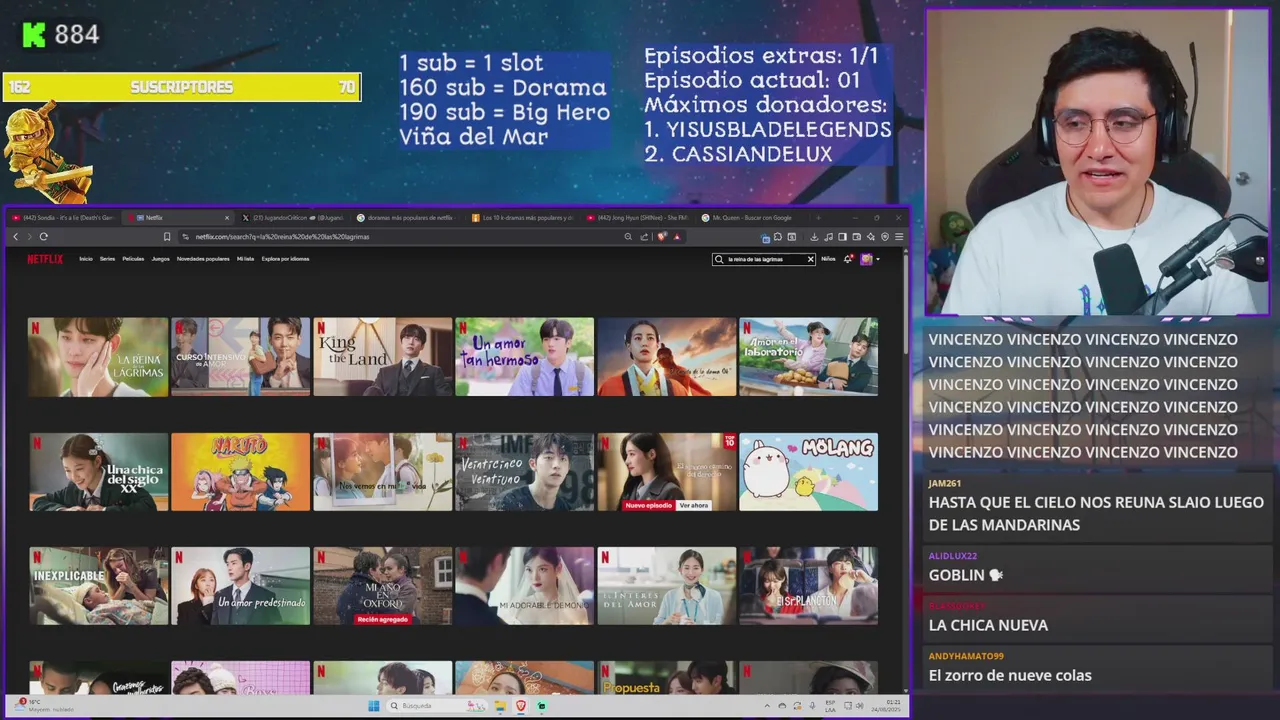Switch to the Sondia YouTube tab
The width and height of the screenshot is (1280, 720).
coord(63,217)
